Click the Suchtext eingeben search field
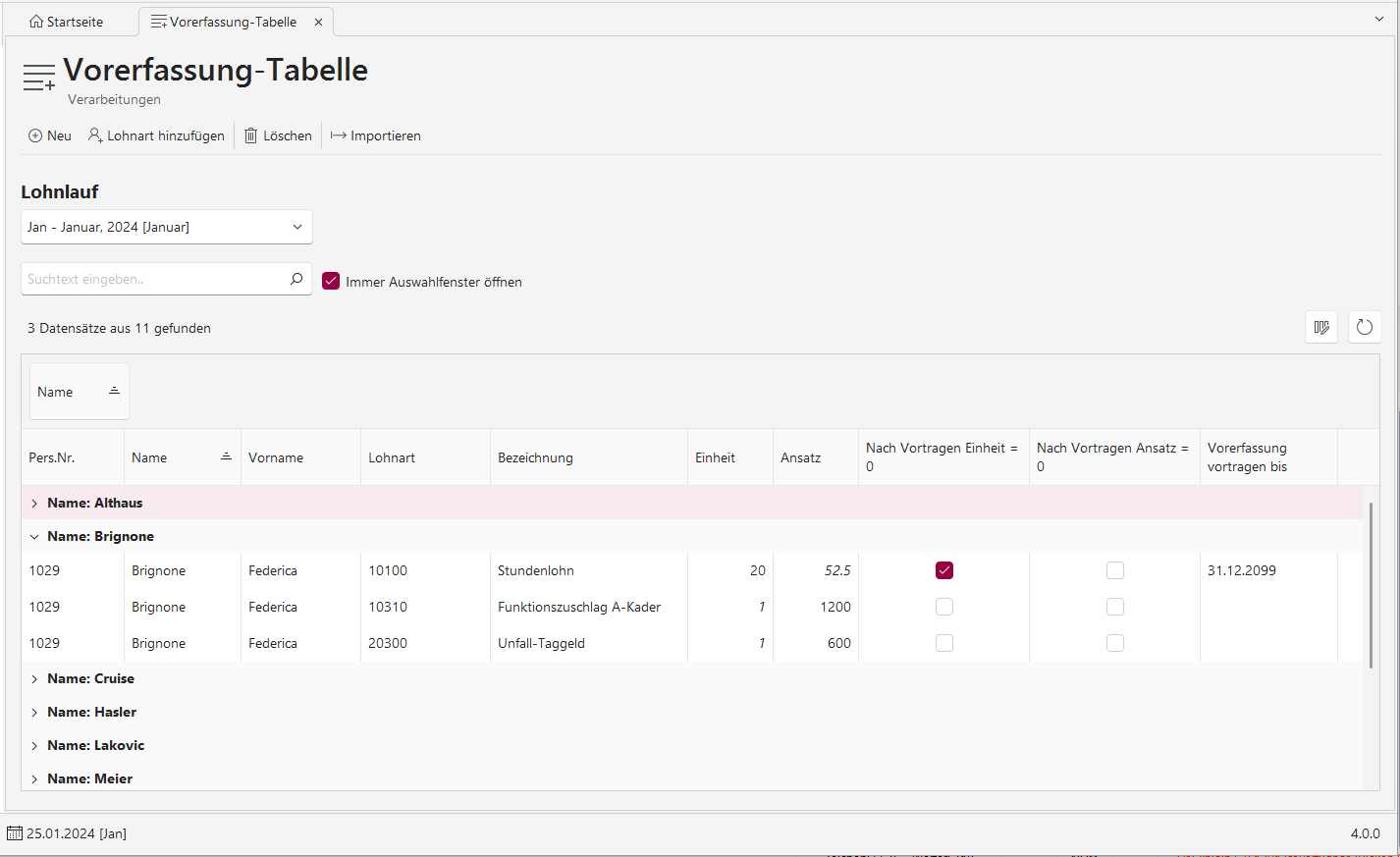The image size is (1400, 857). tap(153, 279)
